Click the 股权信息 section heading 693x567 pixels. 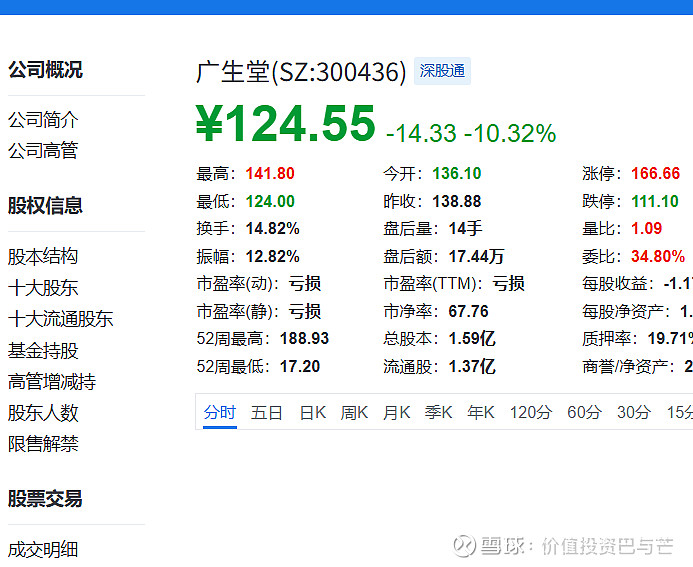[x=46, y=206]
